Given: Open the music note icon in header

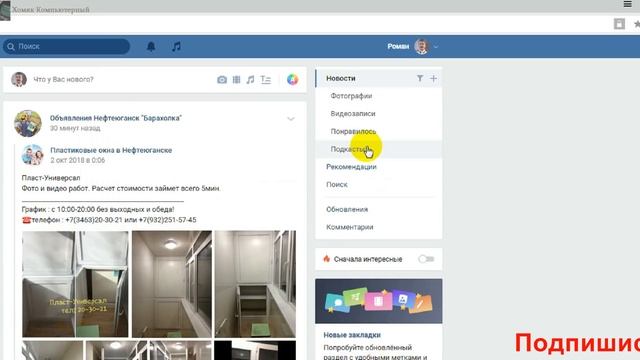Looking at the screenshot, I should coord(176,47).
